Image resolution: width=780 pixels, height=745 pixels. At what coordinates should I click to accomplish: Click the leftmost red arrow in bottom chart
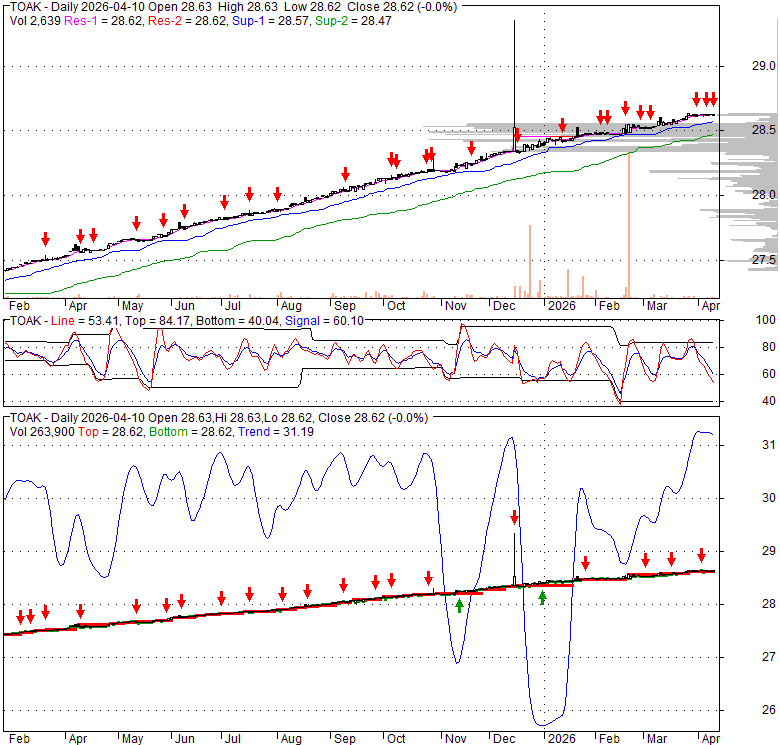point(19,615)
